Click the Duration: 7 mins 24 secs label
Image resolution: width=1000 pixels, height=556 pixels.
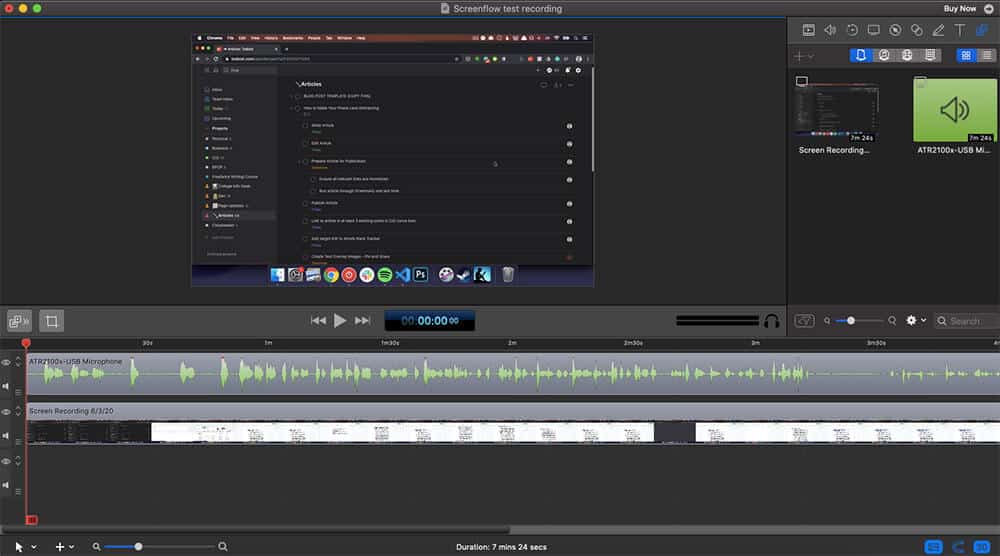[501, 547]
